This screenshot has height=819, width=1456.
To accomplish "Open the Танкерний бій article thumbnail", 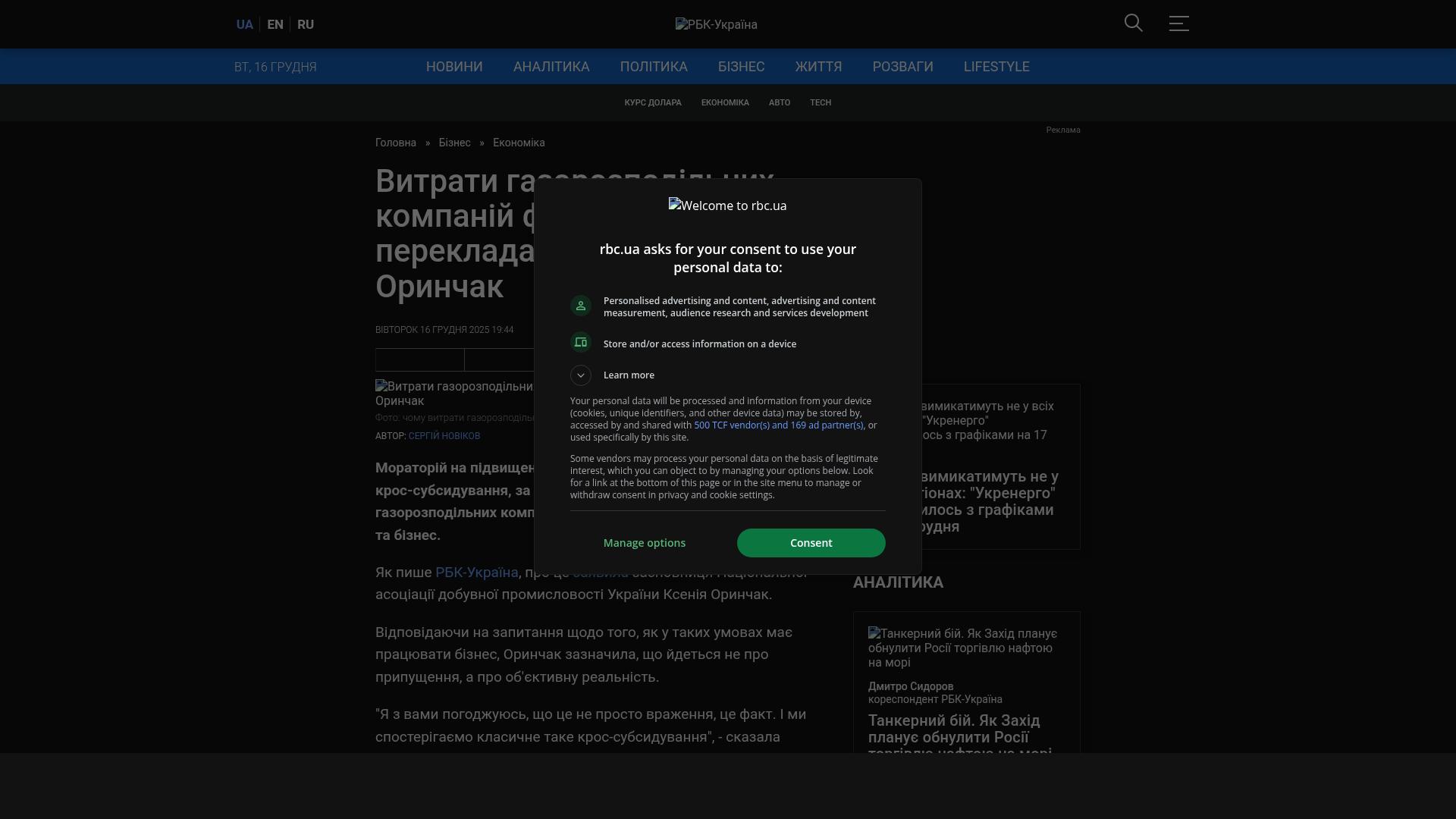I will tap(962, 648).
